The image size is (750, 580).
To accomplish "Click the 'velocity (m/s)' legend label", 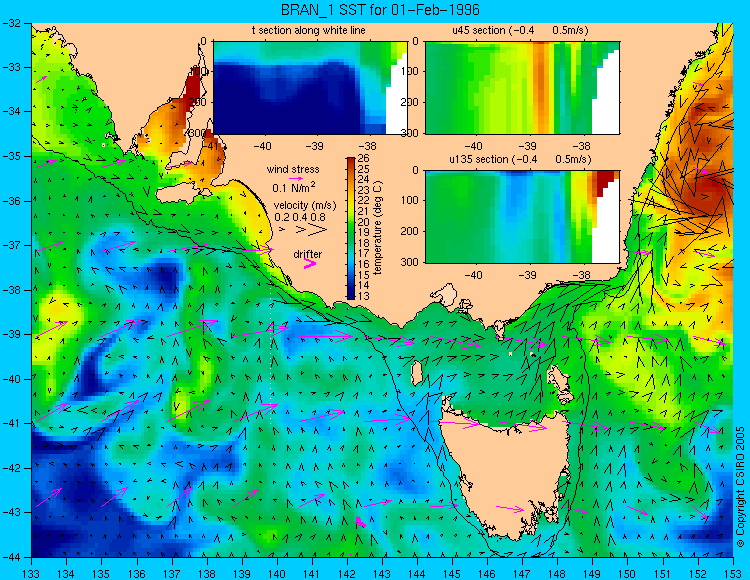I will coord(305,206).
